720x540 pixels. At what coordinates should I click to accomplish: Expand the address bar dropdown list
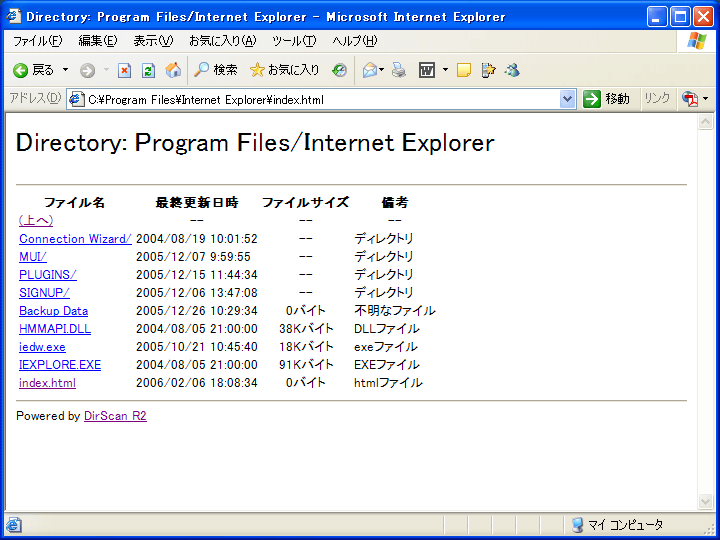[x=568, y=99]
